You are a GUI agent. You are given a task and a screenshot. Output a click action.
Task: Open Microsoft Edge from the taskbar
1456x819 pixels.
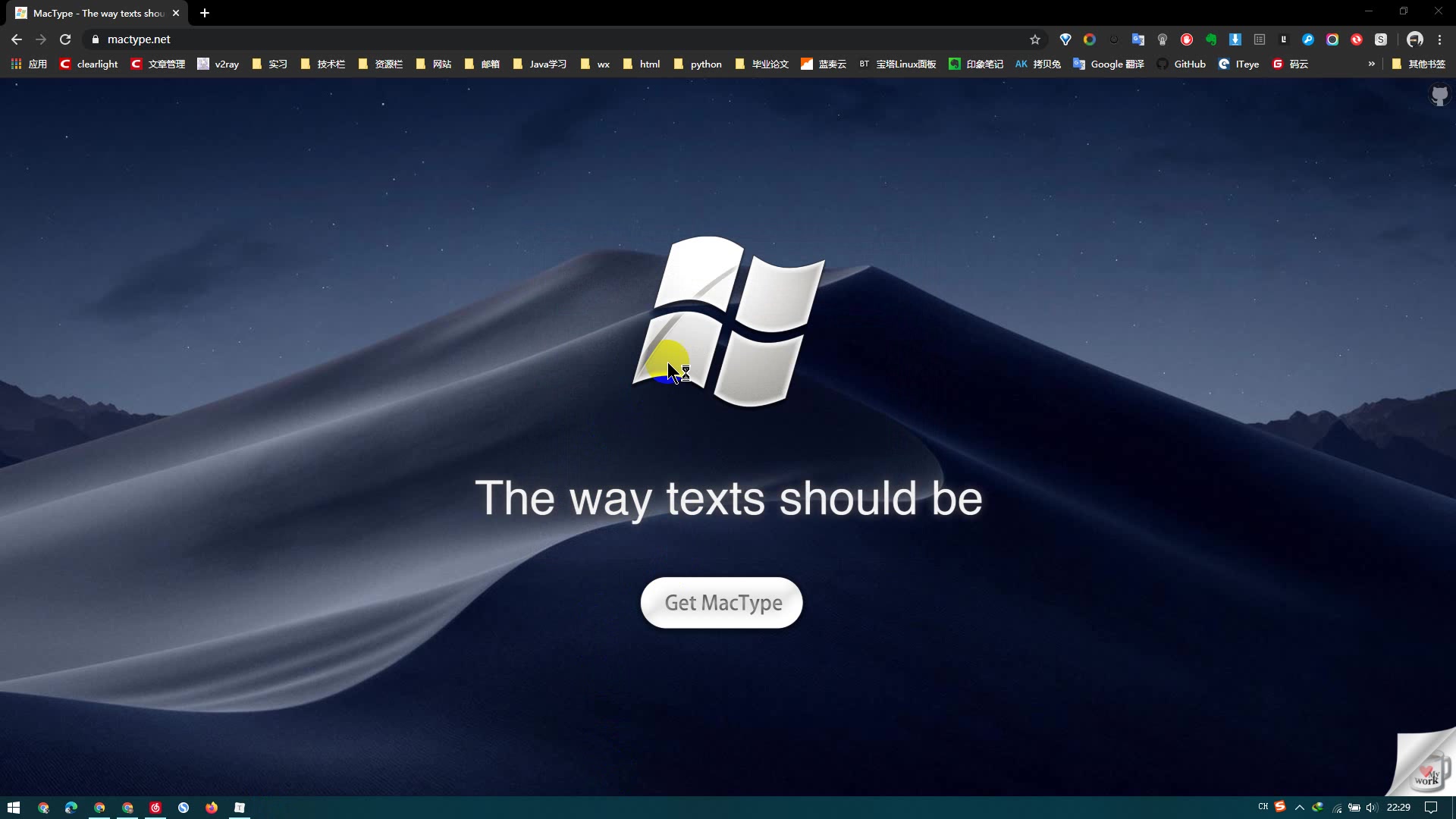pos(71,808)
